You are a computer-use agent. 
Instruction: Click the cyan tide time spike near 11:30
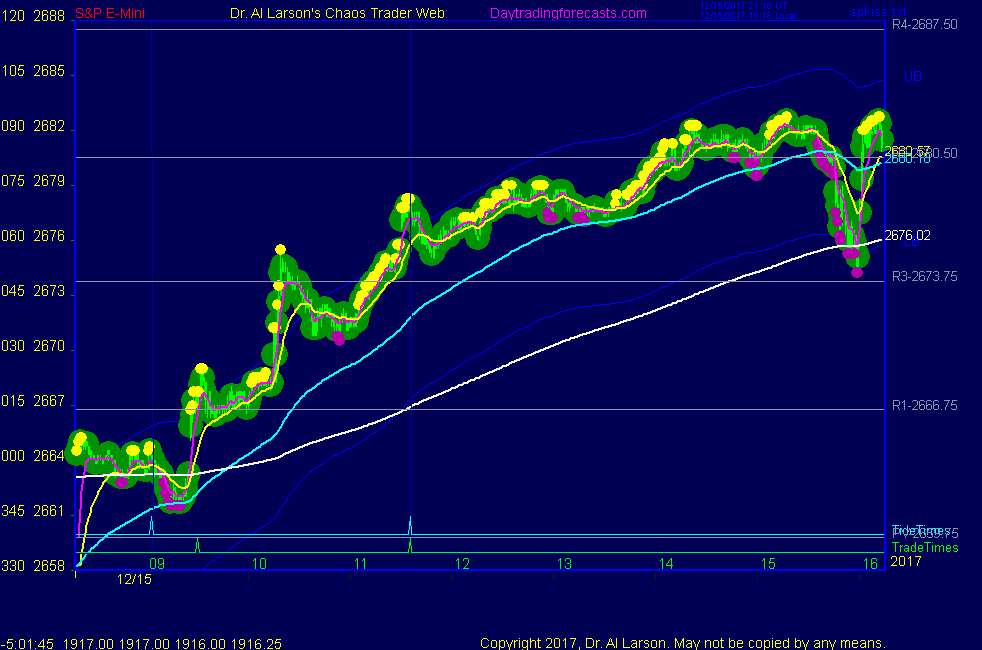tap(410, 525)
